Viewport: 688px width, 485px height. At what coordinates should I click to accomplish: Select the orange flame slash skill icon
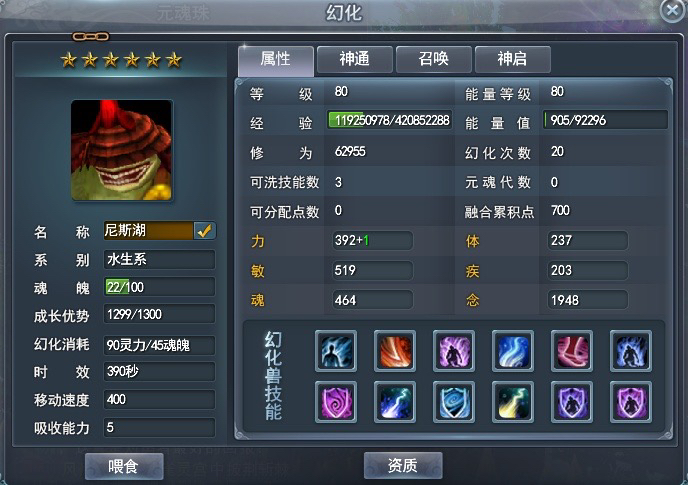point(395,351)
